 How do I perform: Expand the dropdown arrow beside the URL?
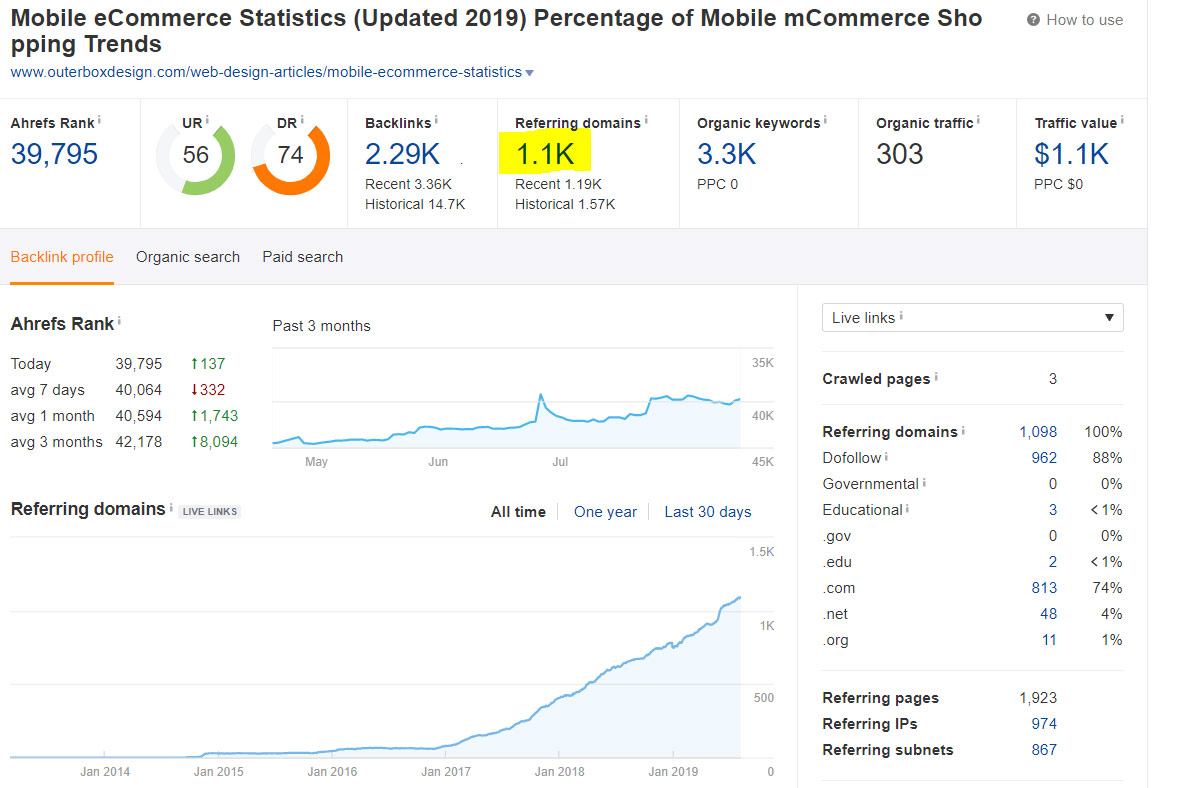(530, 71)
